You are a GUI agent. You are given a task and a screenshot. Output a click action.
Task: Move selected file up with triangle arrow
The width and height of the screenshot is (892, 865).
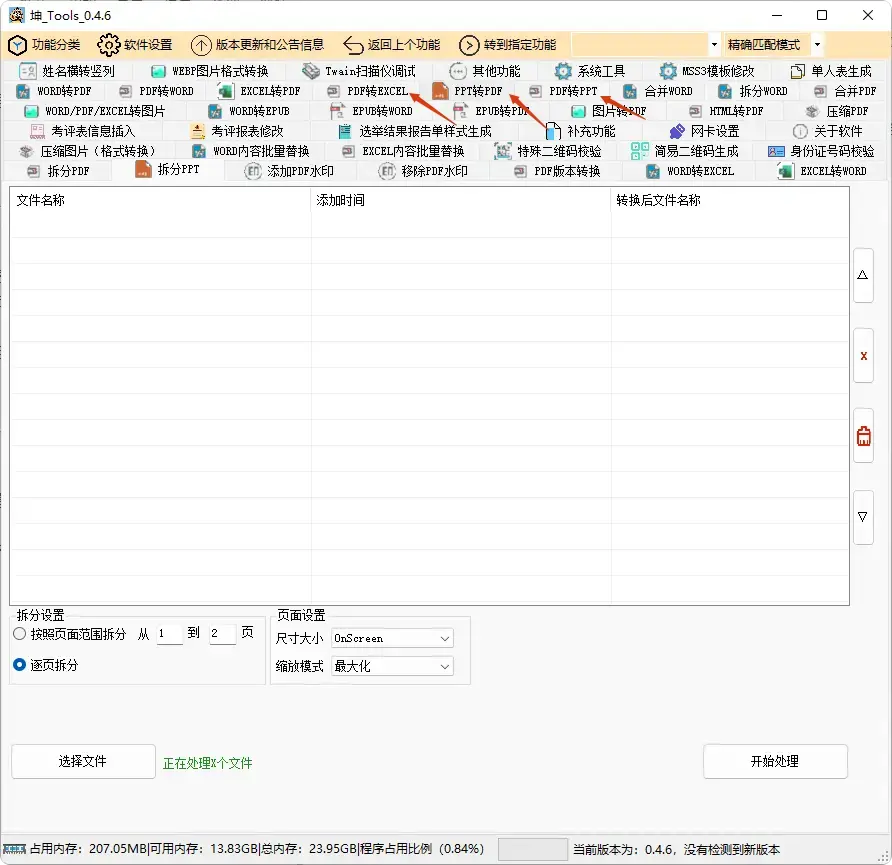pos(863,276)
